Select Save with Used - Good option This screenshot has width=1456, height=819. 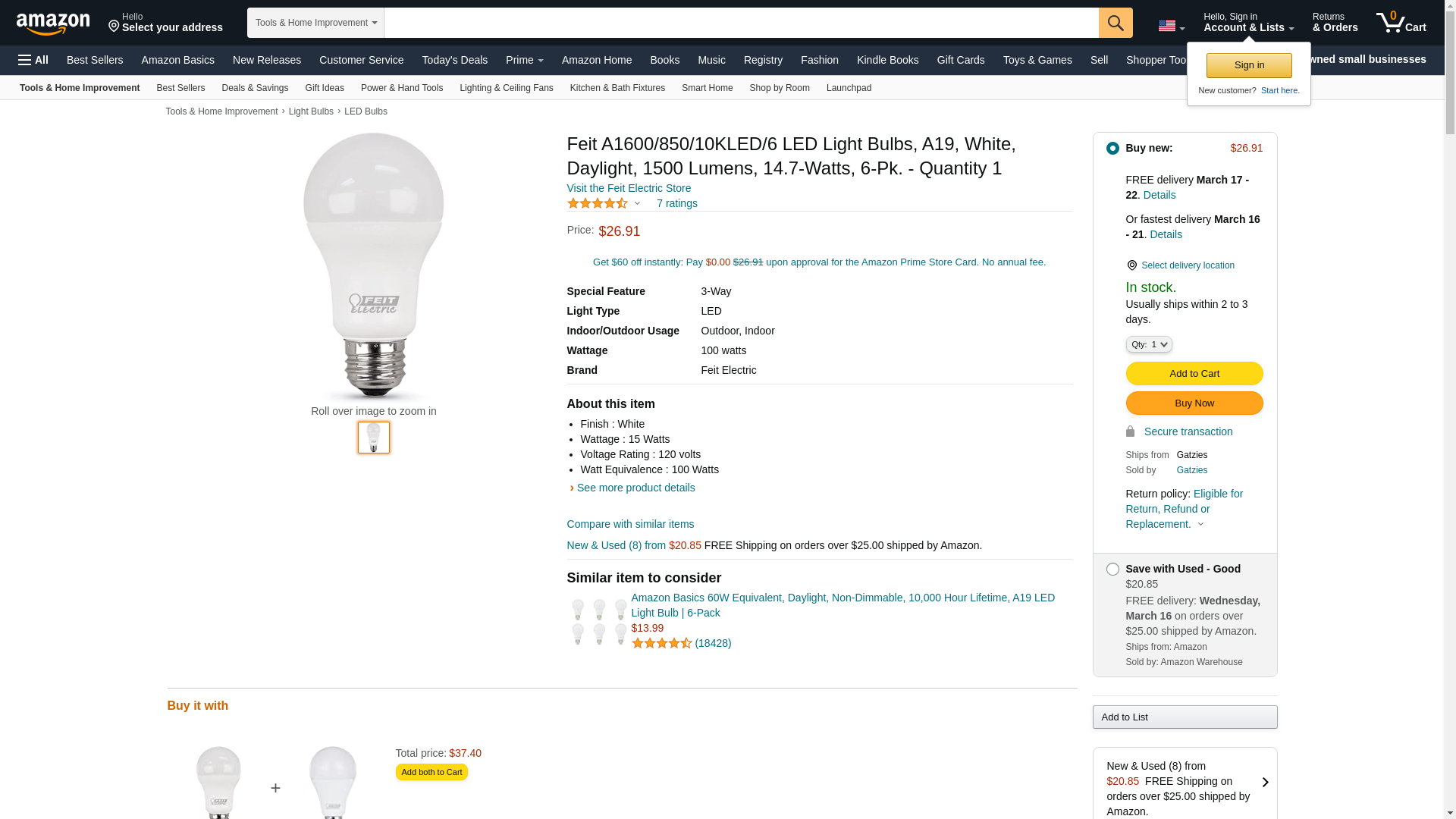[1112, 570]
